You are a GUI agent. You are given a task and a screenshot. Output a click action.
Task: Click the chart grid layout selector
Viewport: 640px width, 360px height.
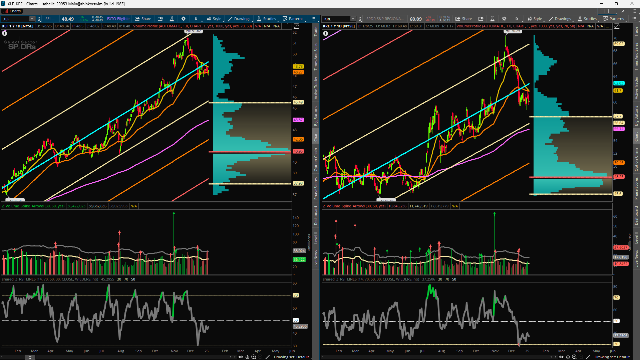tap(608, 11)
